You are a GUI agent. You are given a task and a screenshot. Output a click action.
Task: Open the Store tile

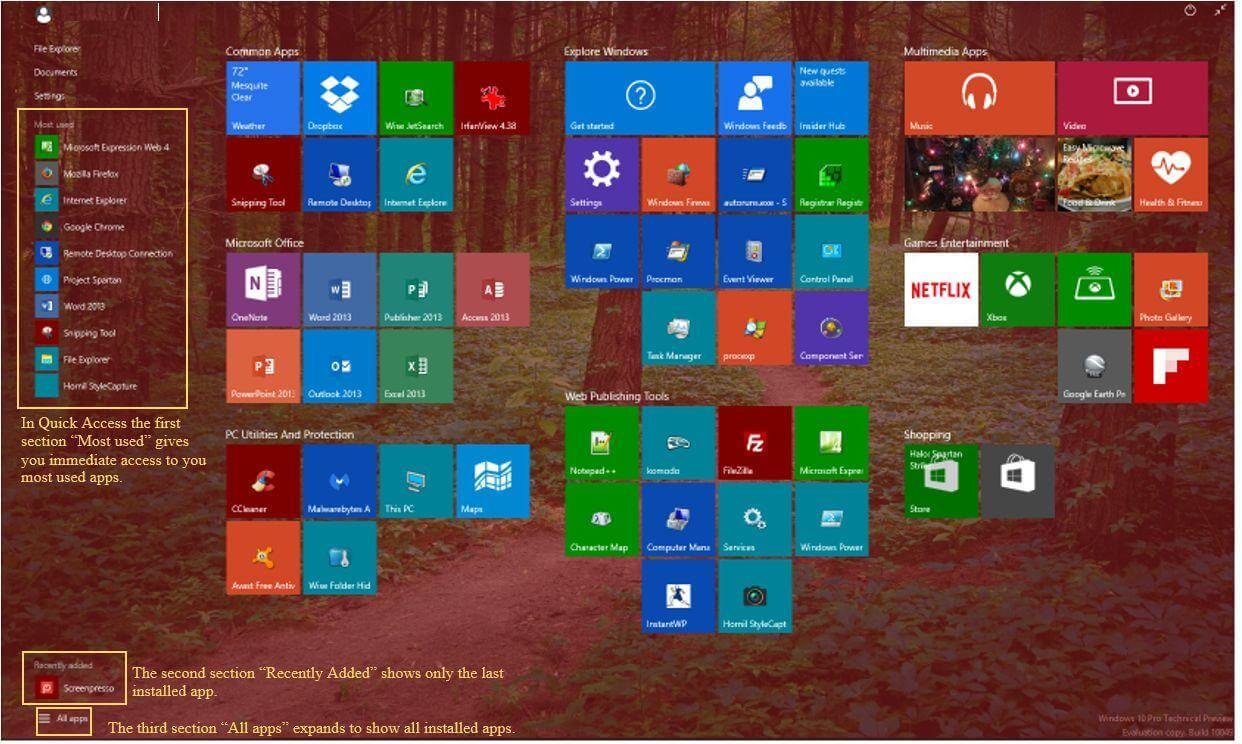coord(941,481)
